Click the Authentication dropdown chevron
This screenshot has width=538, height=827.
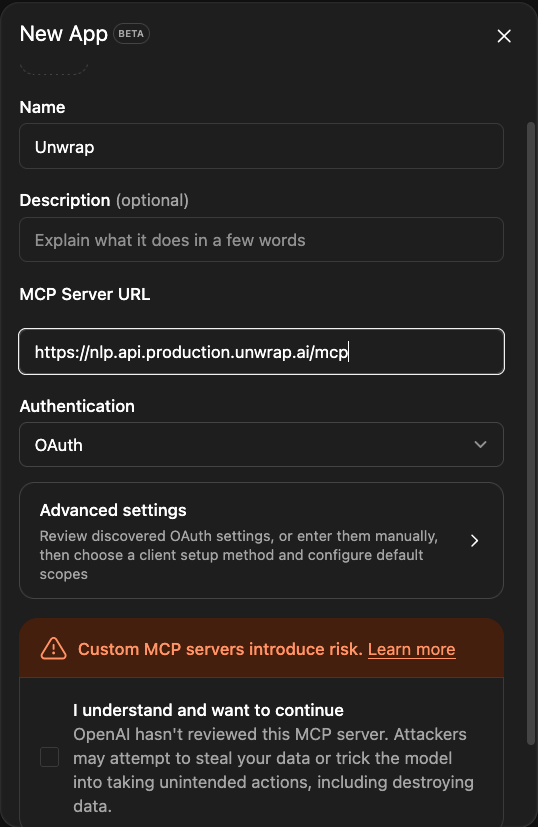[480, 445]
